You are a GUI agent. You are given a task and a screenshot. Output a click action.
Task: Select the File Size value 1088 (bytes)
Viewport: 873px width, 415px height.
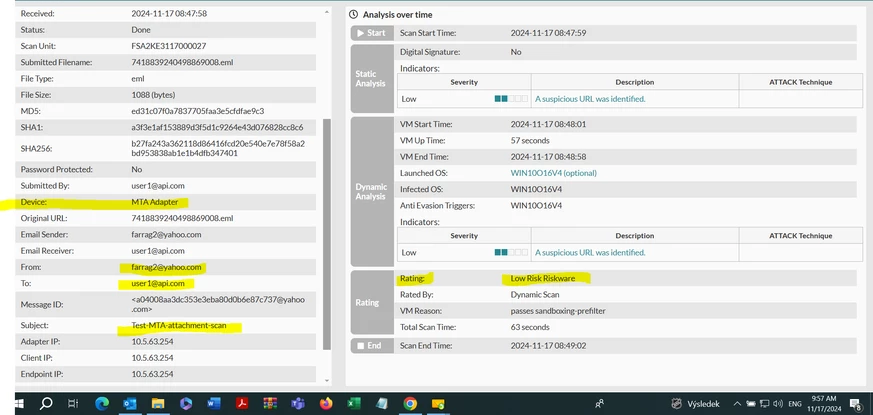(153, 95)
